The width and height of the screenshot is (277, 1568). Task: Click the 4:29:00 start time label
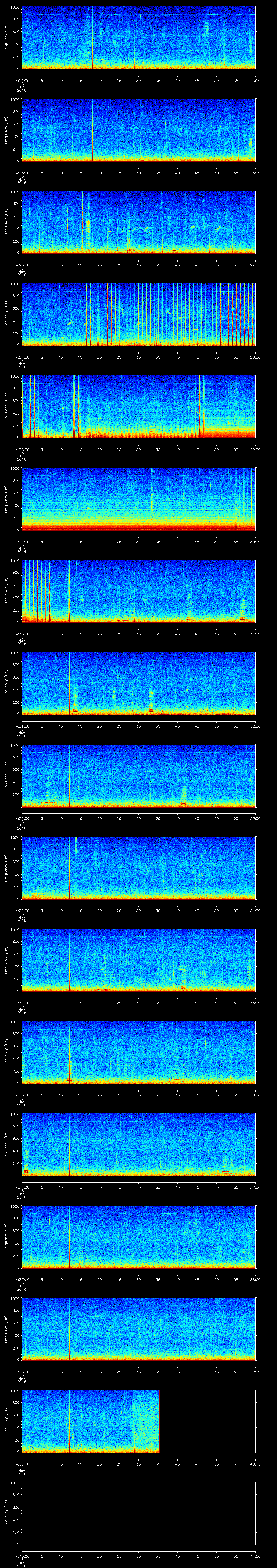tap(22, 542)
